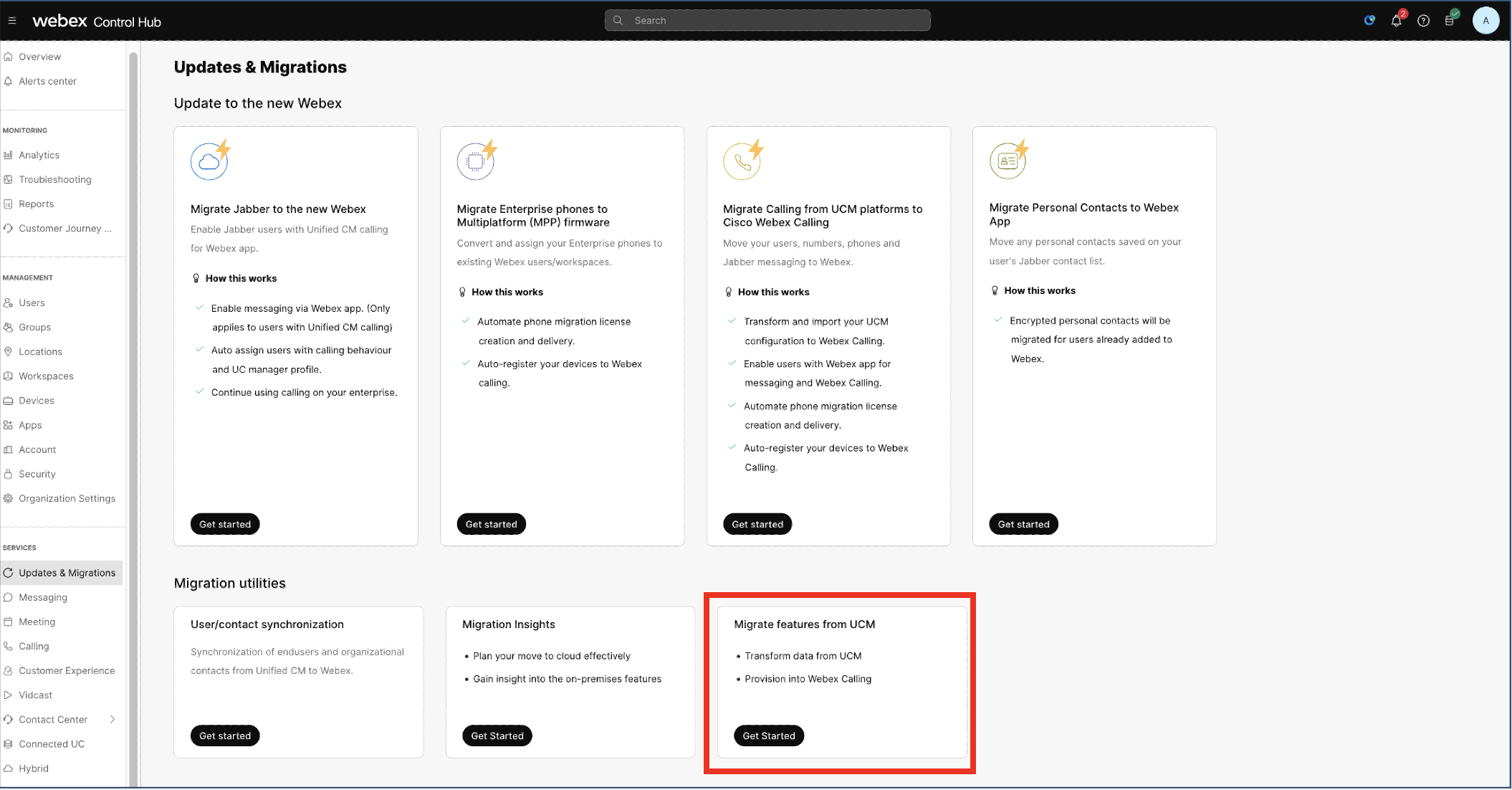Viewport: 1512px width, 790px height.
Task: Expand the Contact Center chevron
Action: tap(113, 719)
